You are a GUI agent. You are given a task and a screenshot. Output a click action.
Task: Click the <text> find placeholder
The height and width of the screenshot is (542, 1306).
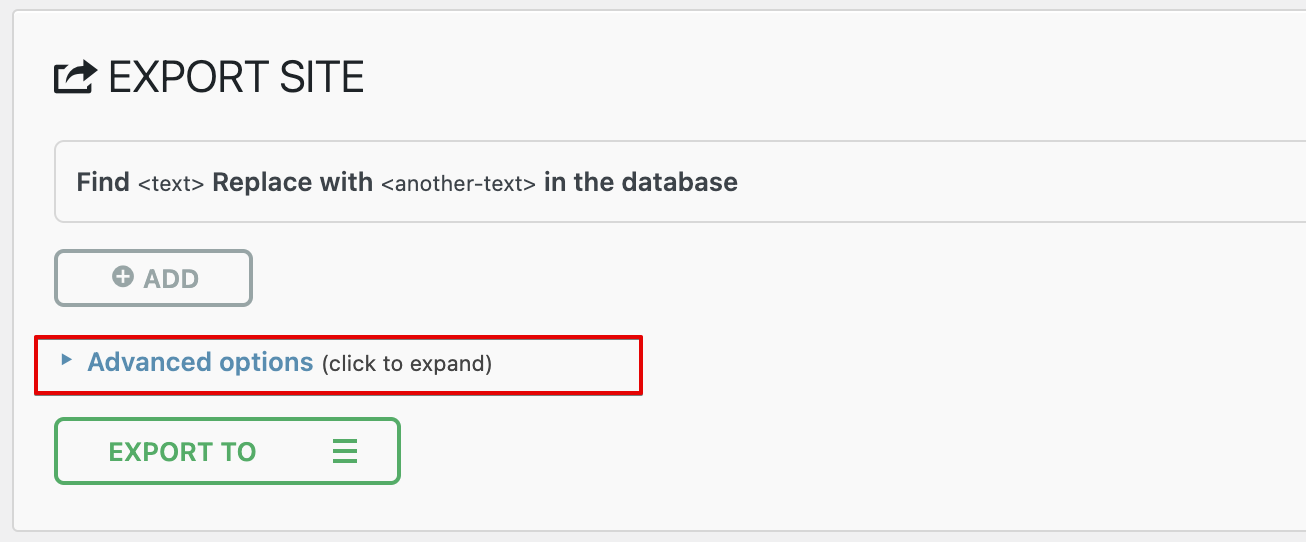(171, 184)
